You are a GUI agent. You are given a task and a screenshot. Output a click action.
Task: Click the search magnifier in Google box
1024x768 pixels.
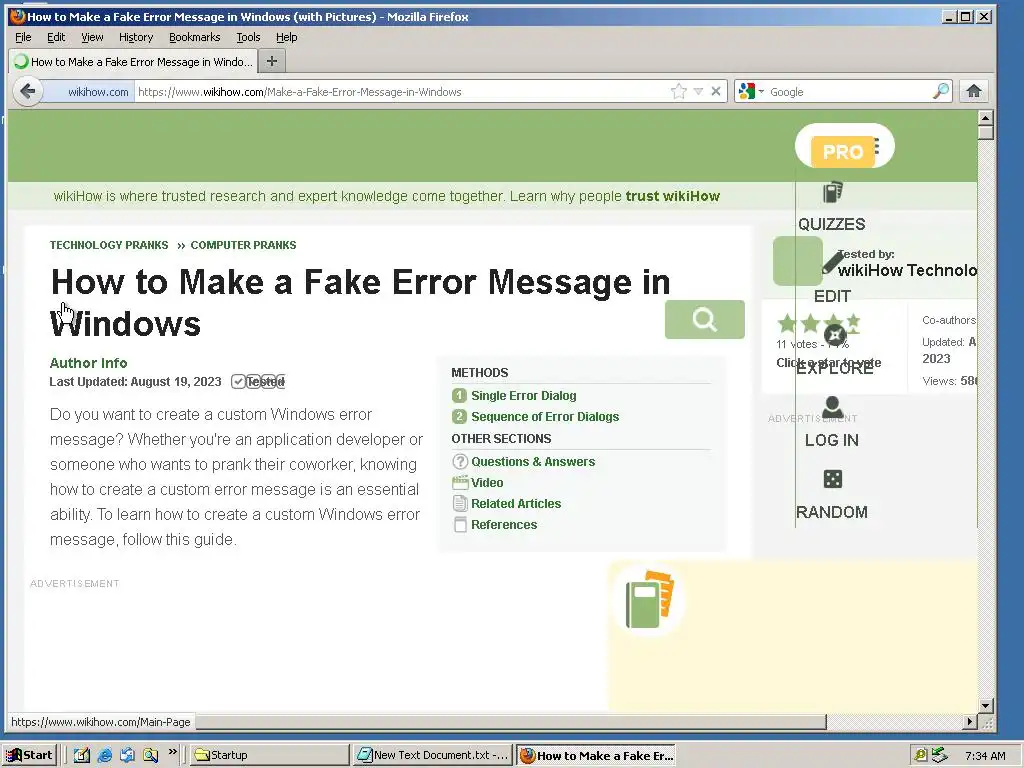[940, 91]
